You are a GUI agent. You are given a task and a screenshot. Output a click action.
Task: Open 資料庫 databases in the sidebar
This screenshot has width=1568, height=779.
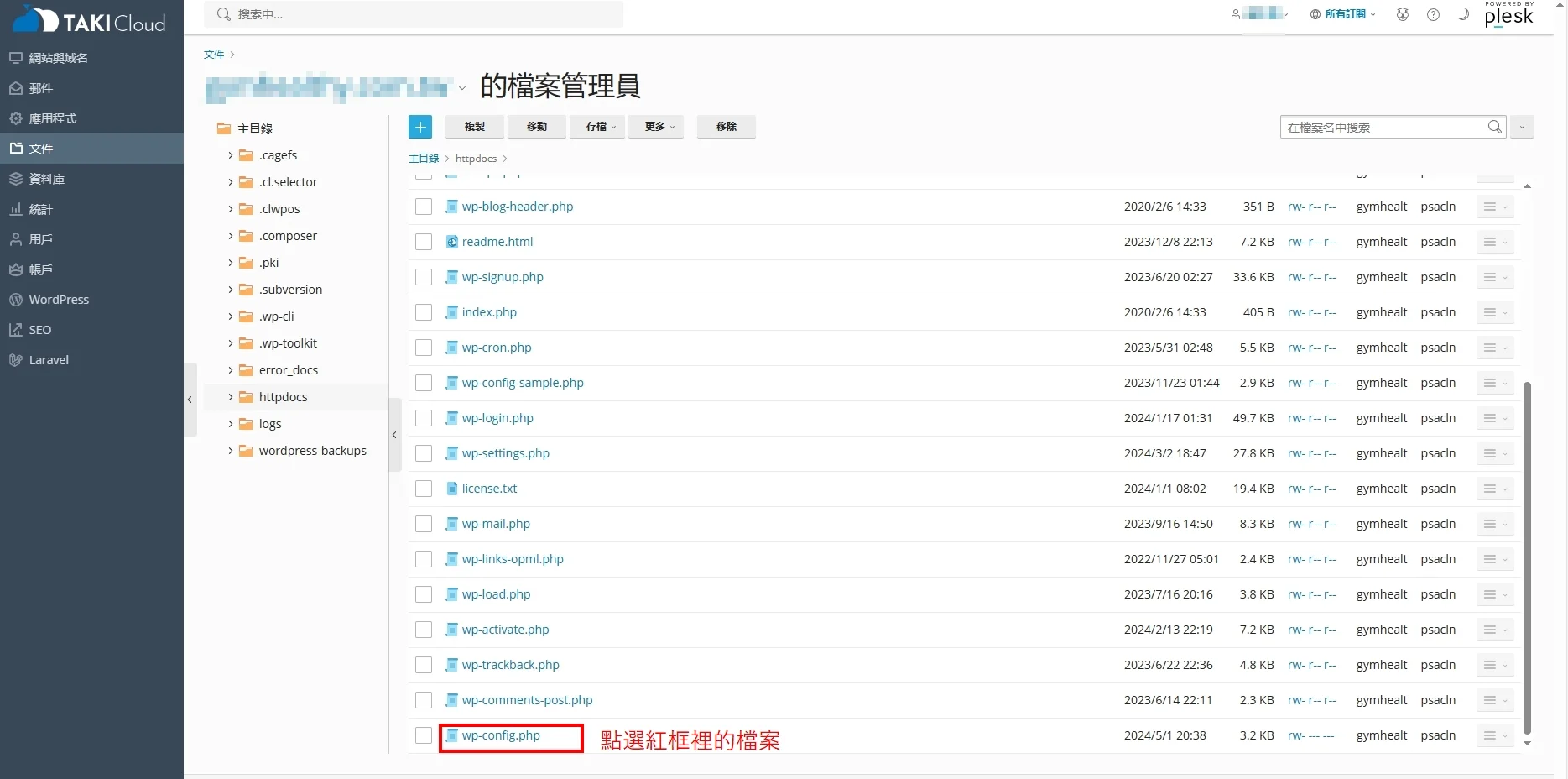coord(91,179)
